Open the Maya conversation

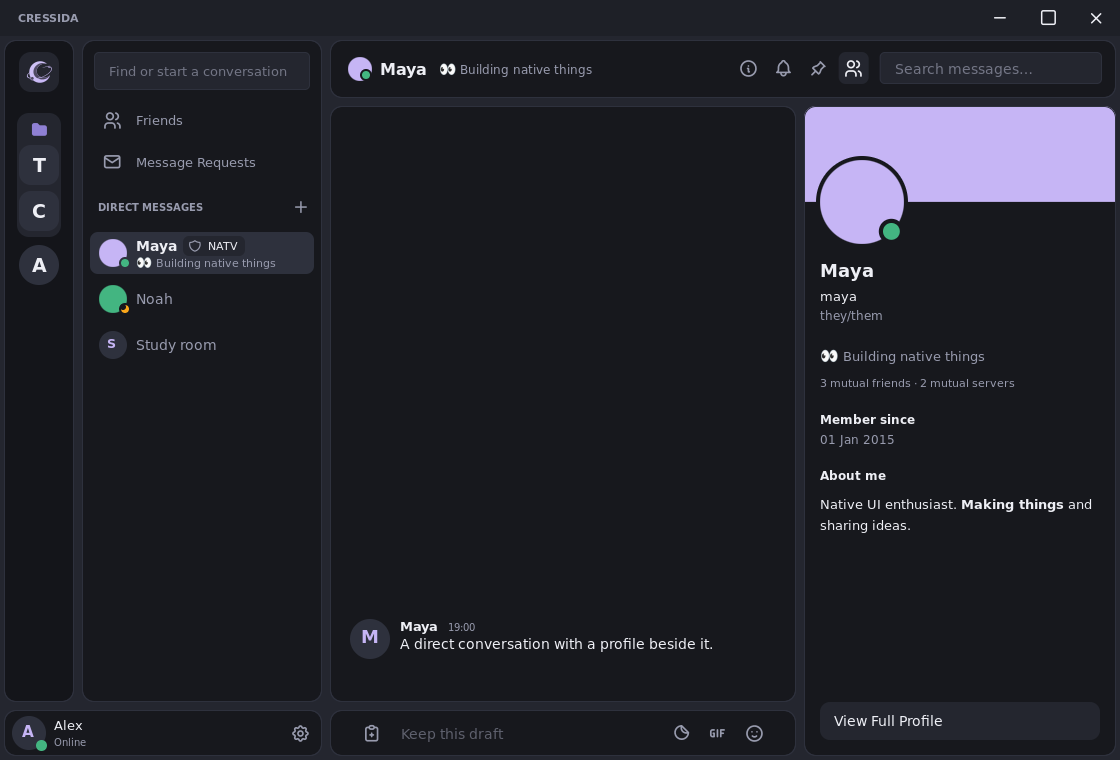click(202, 253)
